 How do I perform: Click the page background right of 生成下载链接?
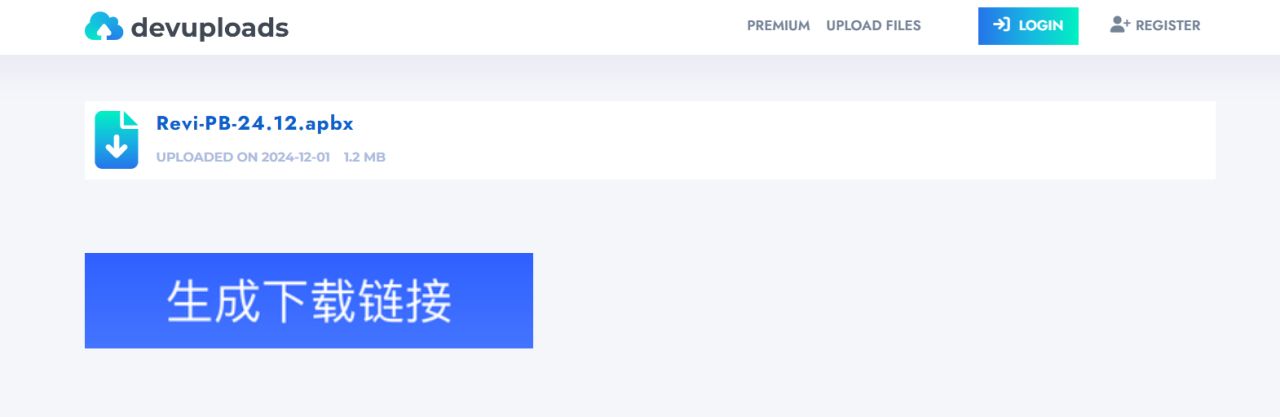pos(850,300)
